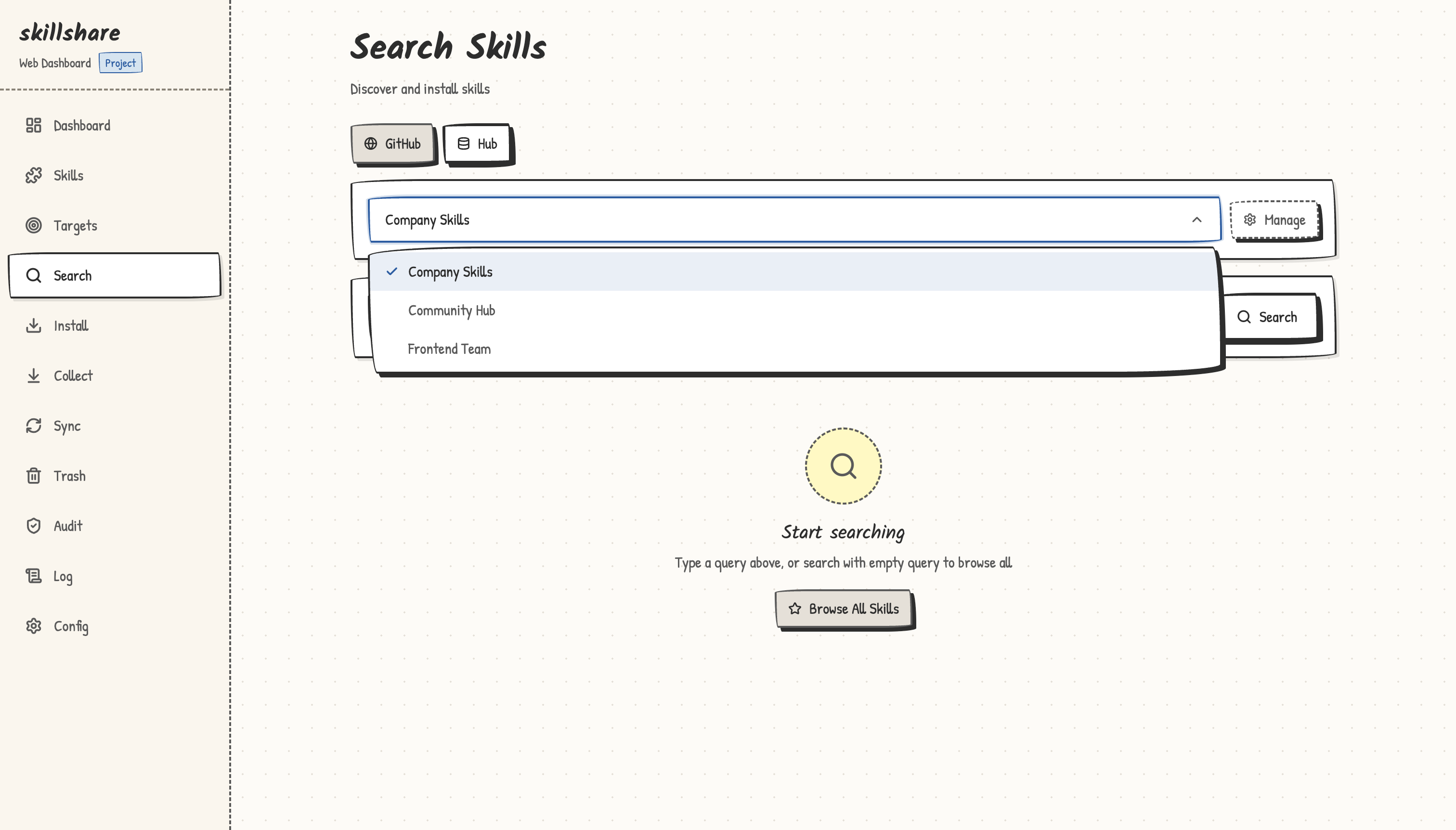The height and width of the screenshot is (830, 1456).
Task: Click the Project badge in header
Action: pos(120,63)
